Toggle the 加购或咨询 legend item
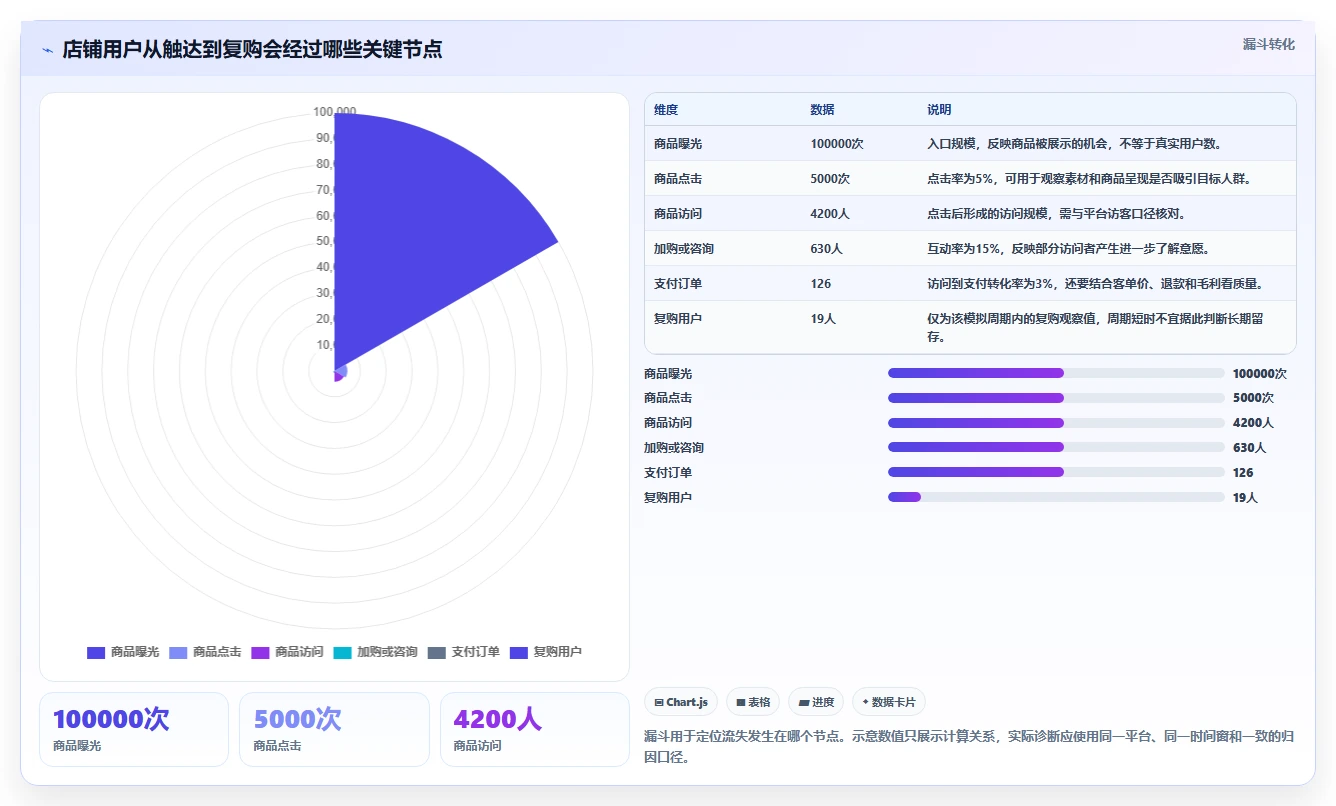Image resolution: width=1336 pixels, height=806 pixels. coord(375,652)
